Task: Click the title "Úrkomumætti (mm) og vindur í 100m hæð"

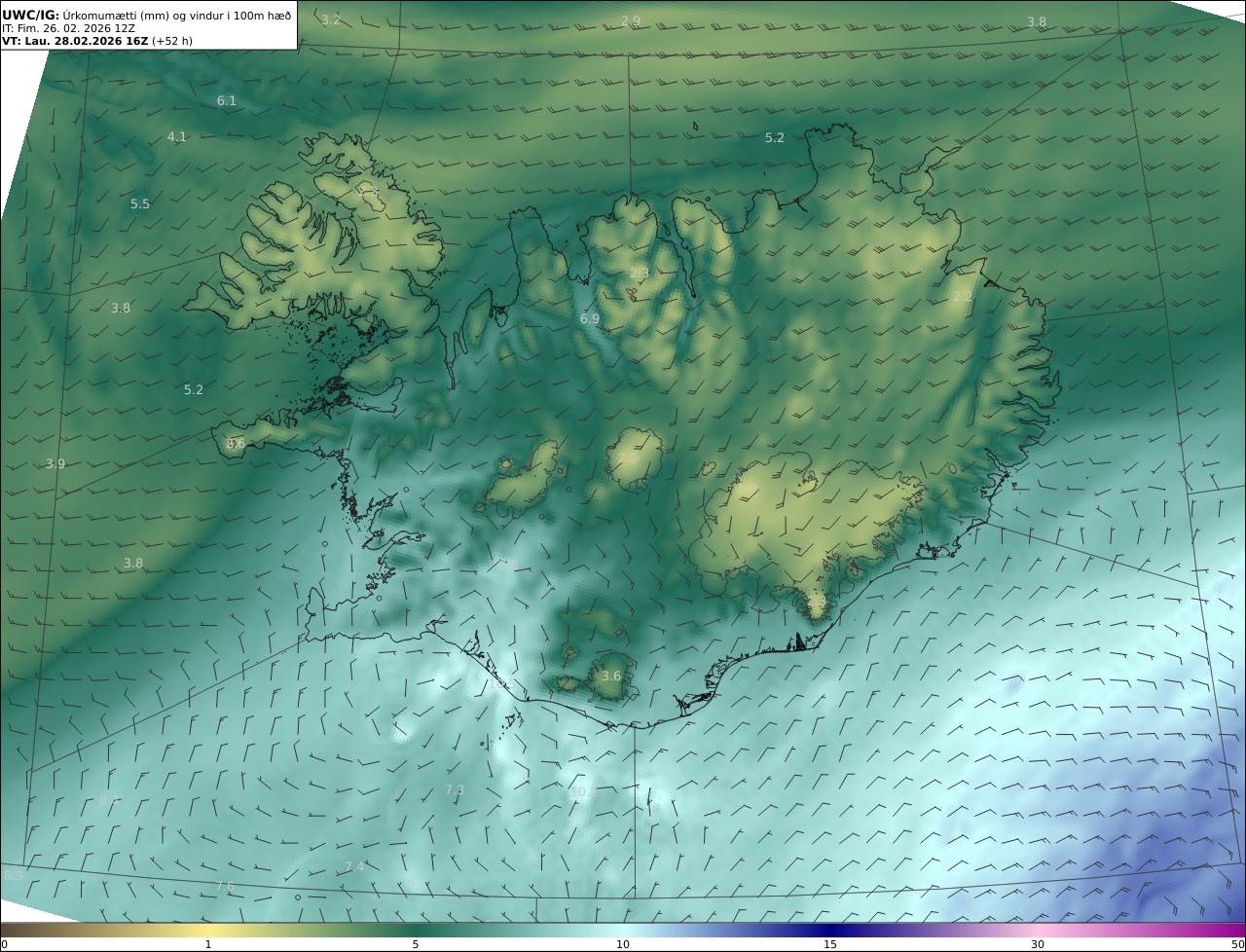Action: 177,15
